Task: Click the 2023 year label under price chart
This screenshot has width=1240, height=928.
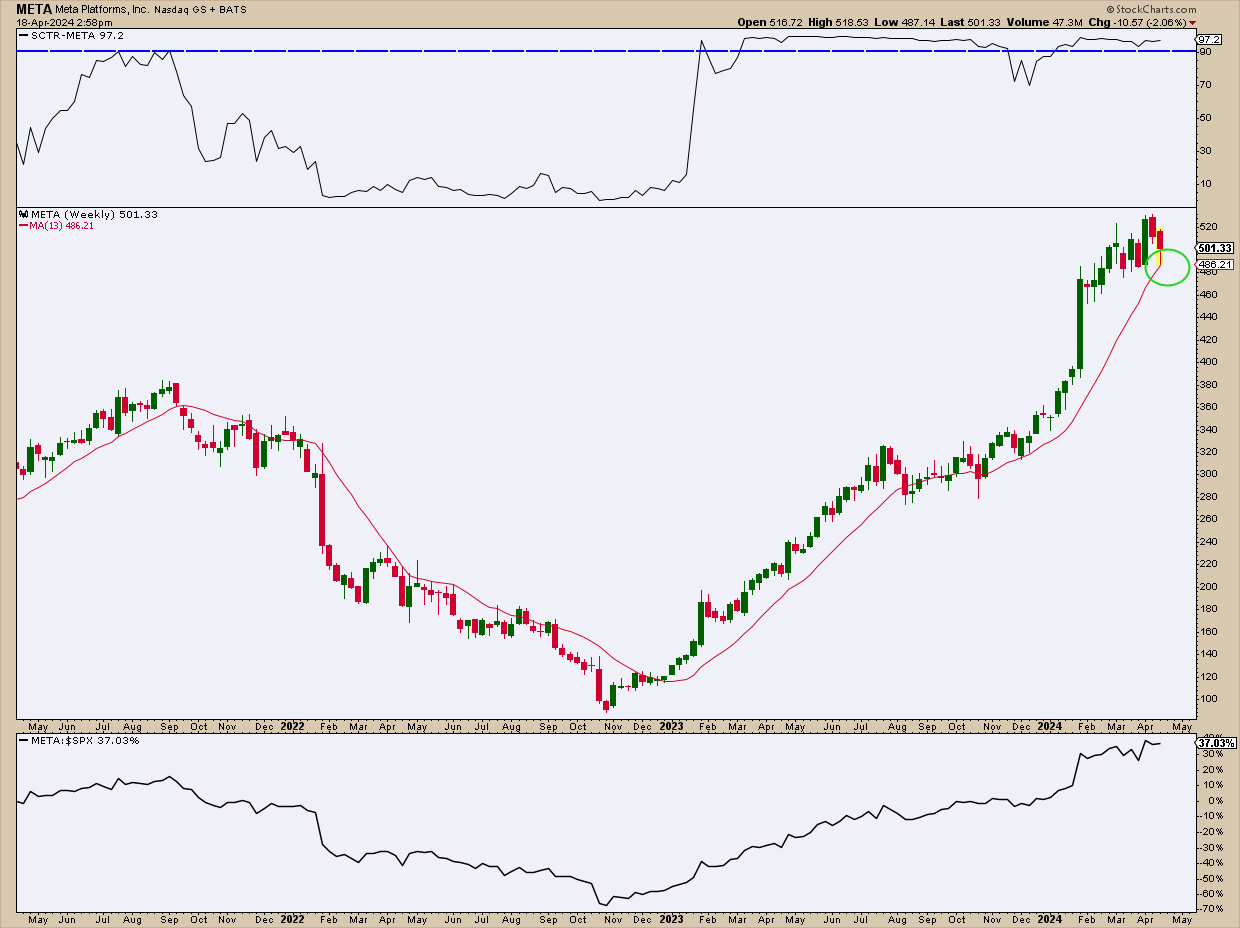Action: point(672,726)
